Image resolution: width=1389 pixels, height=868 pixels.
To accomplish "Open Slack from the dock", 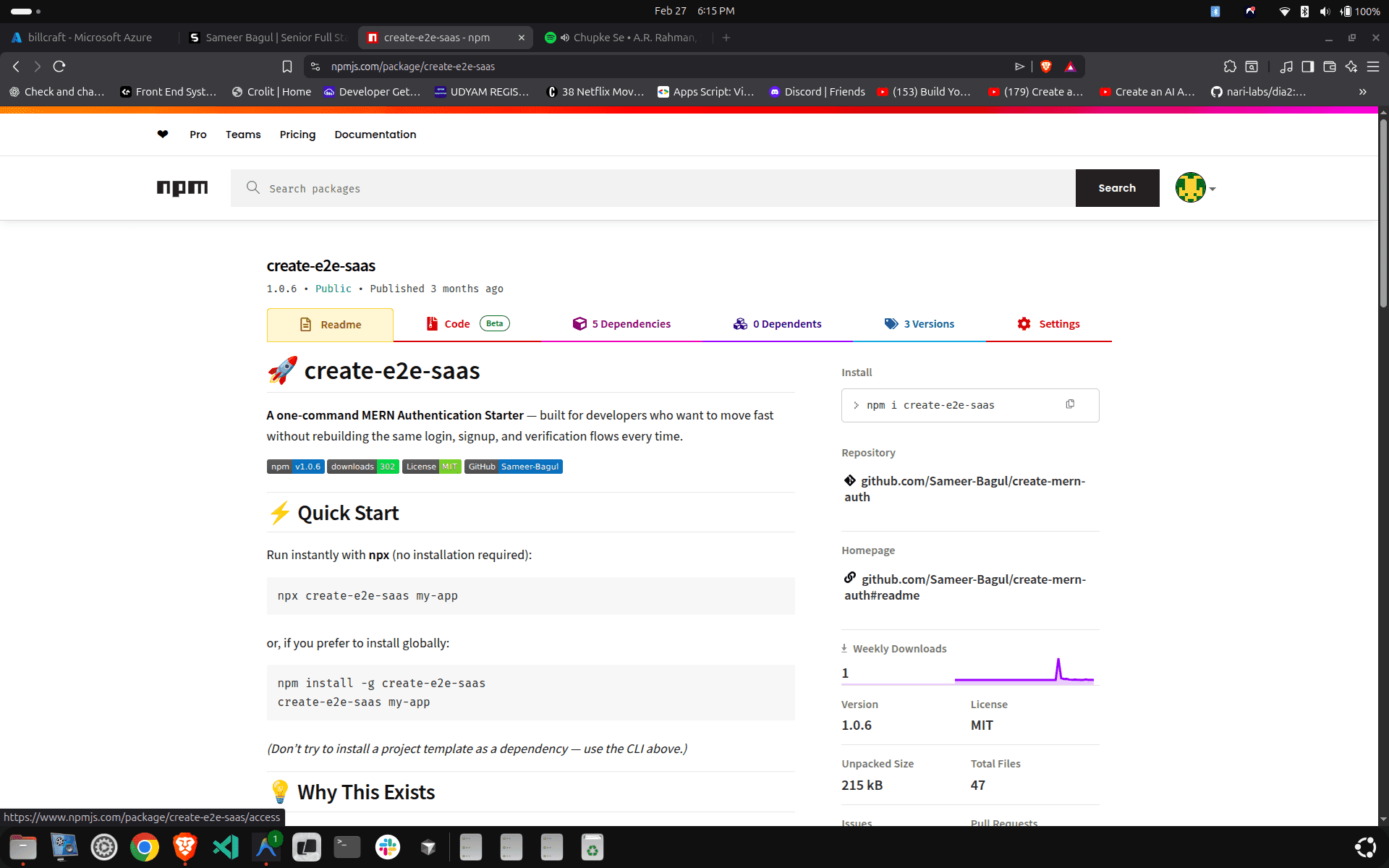I will 387,847.
